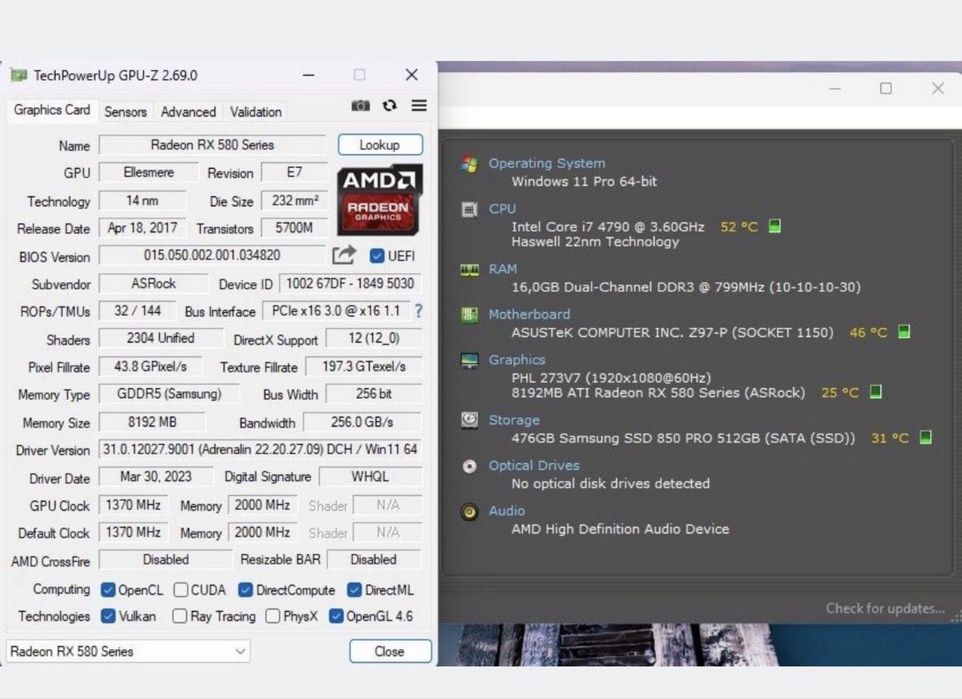The height and width of the screenshot is (699, 962).
Task: Click the Operating System Windows icon in Speccy
Action: click(469, 164)
